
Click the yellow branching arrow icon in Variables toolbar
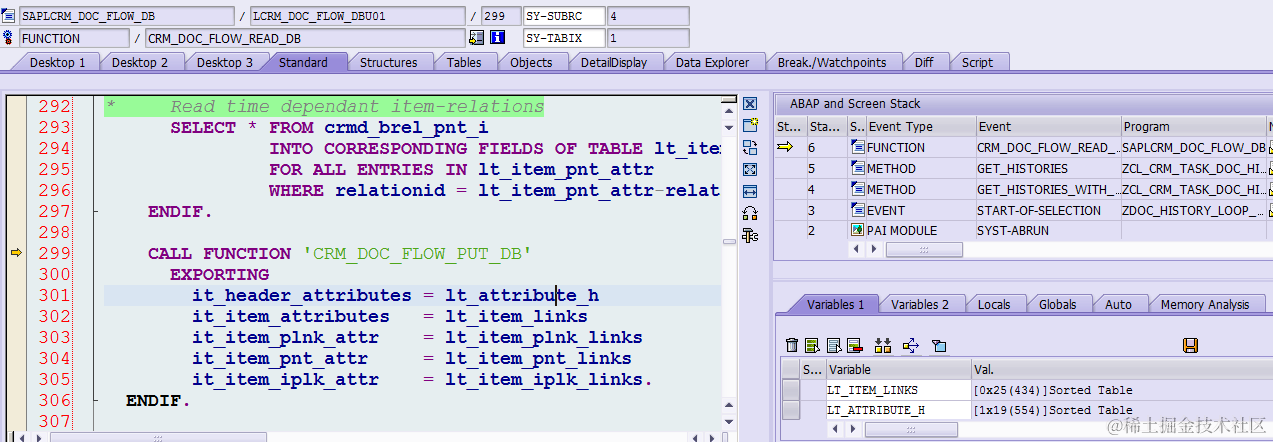[910, 345]
